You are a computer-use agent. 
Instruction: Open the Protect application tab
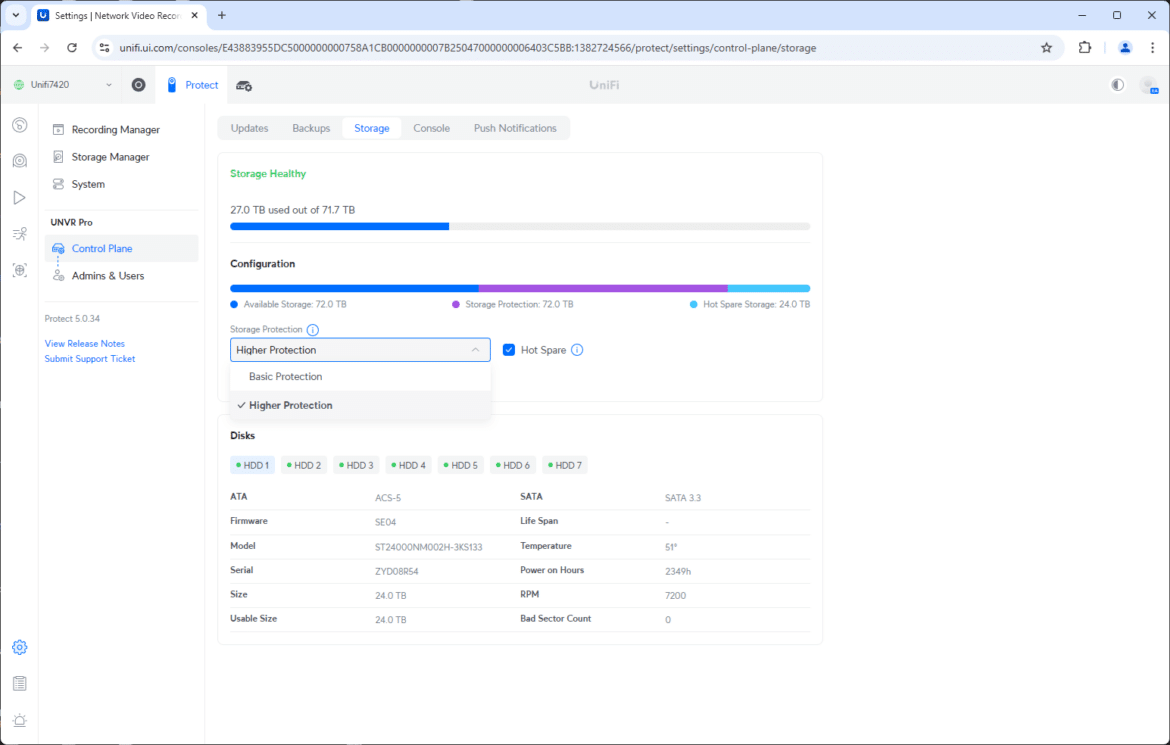coord(193,85)
